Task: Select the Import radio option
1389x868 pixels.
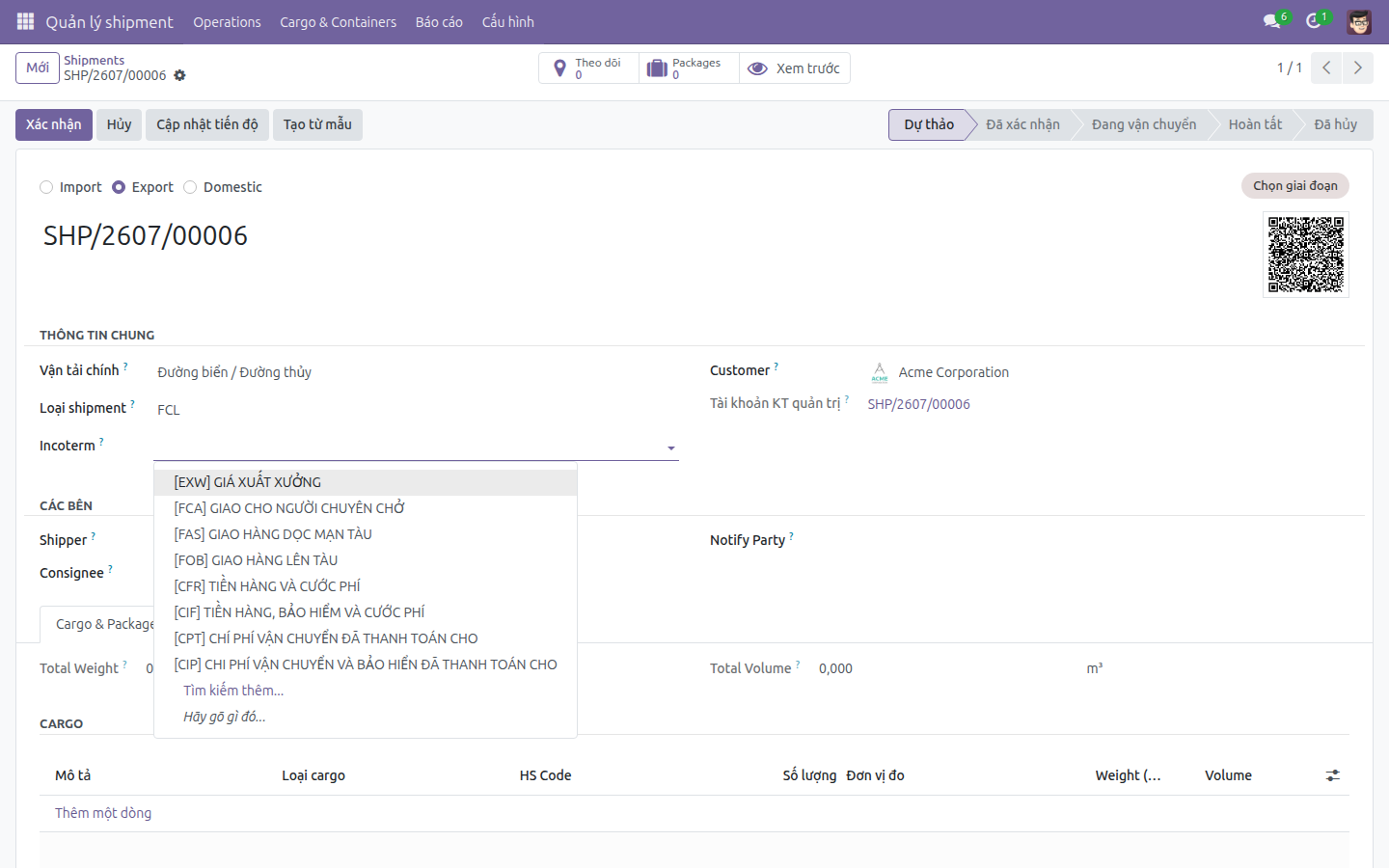Action: tap(46, 187)
